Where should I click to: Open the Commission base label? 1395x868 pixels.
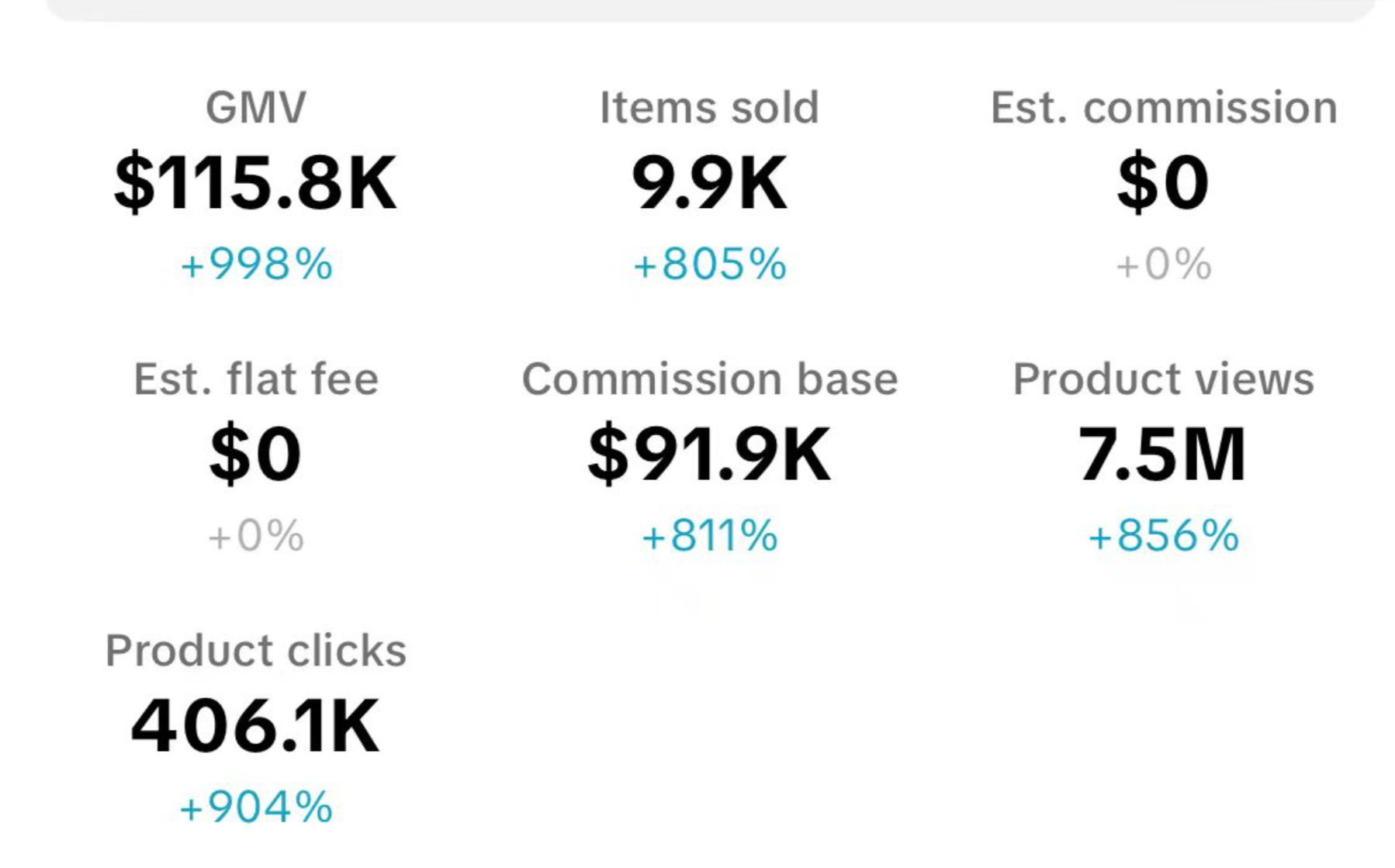[x=709, y=379]
